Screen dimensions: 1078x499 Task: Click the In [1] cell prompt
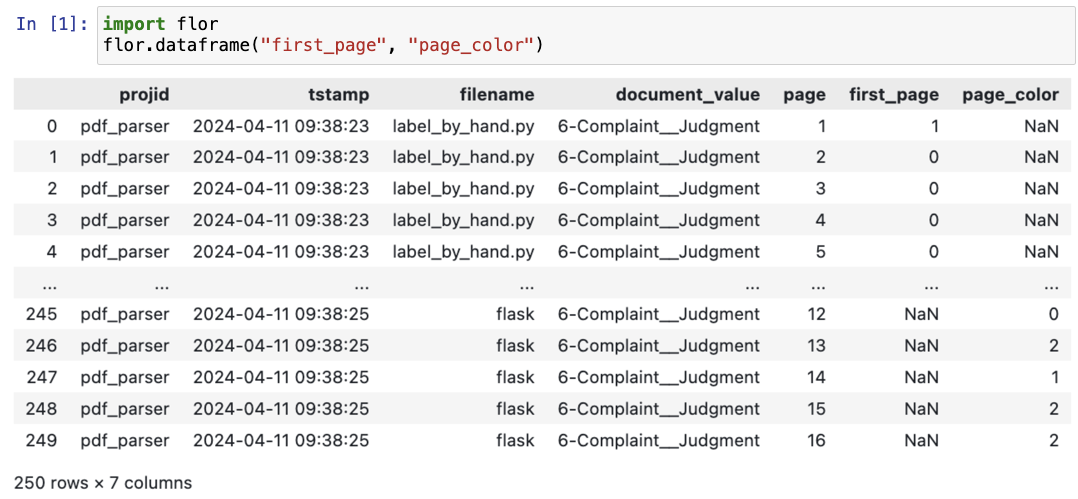(54, 23)
